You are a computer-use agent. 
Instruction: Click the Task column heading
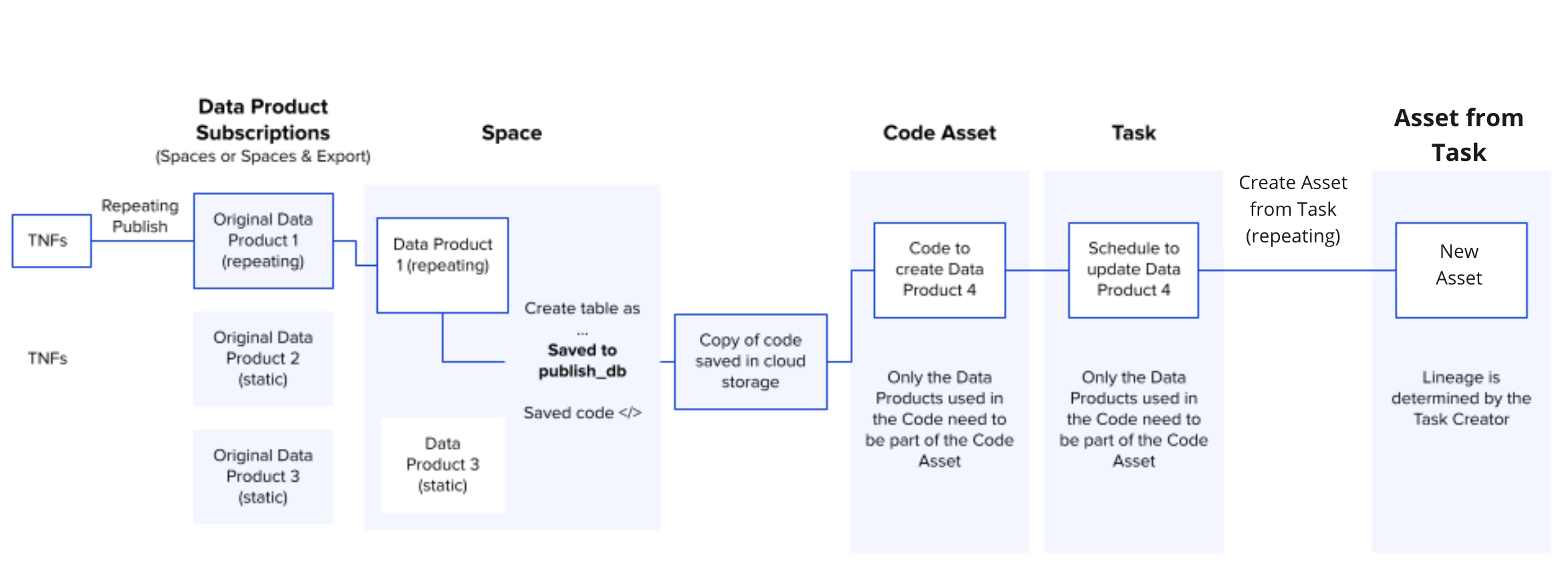(1134, 133)
